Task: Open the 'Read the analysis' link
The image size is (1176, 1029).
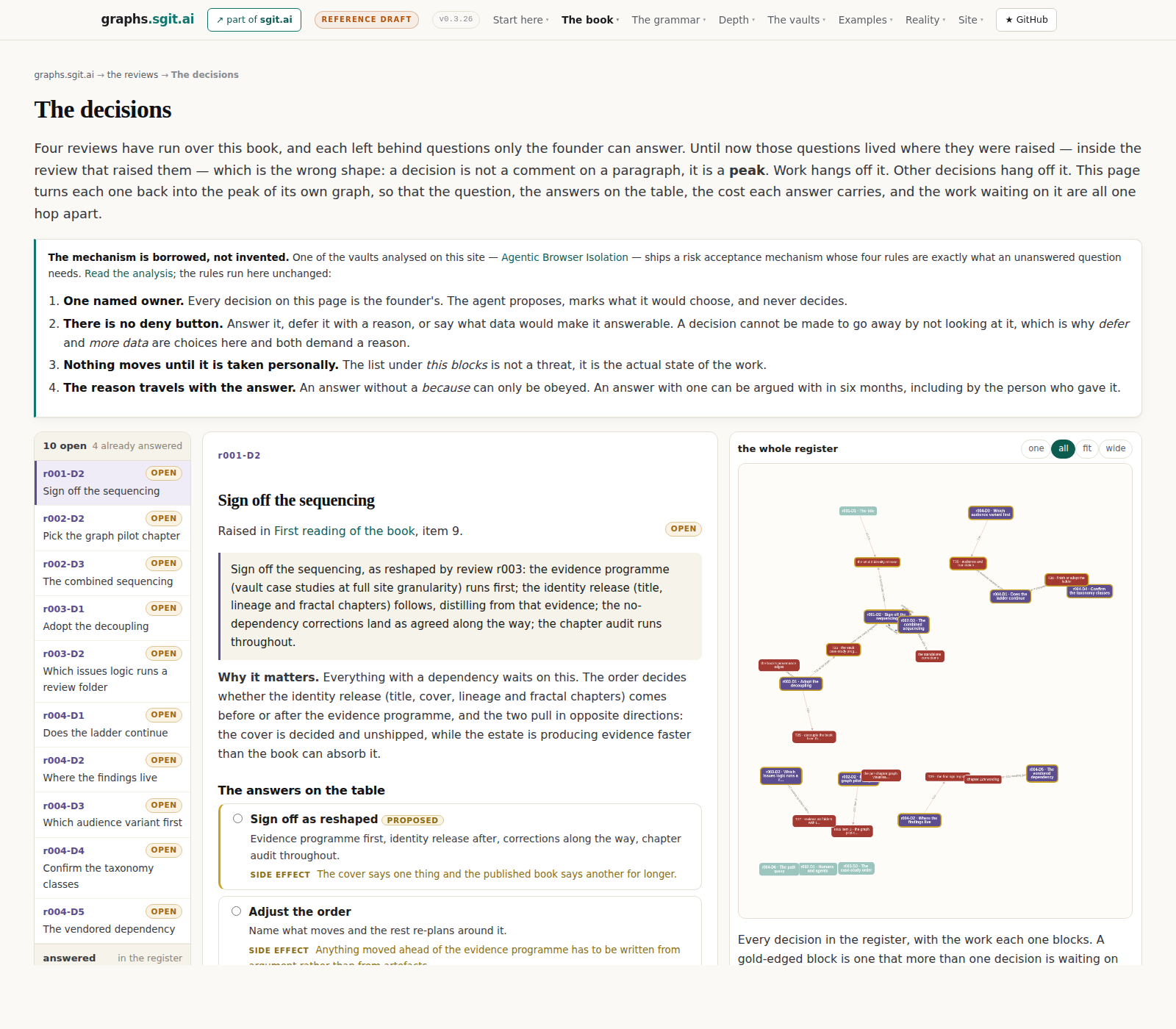Action: (x=129, y=273)
